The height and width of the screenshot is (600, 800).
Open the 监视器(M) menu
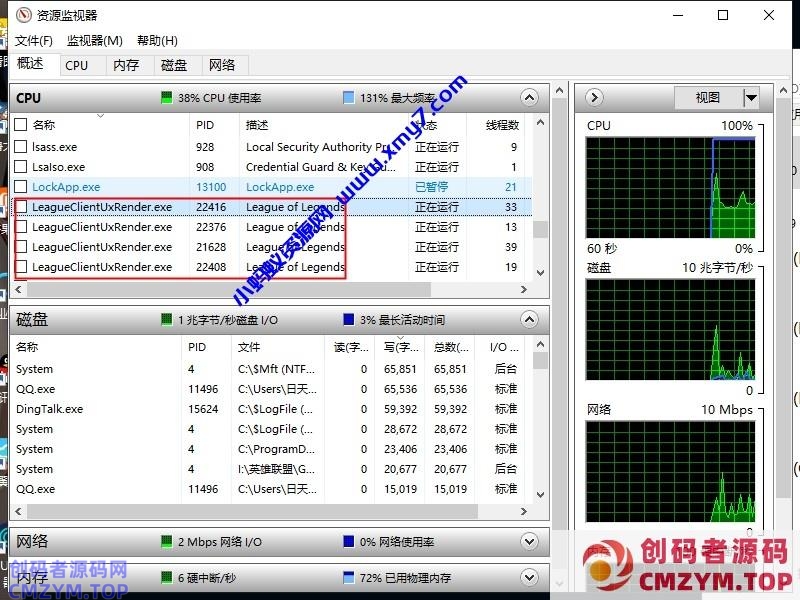pos(95,41)
